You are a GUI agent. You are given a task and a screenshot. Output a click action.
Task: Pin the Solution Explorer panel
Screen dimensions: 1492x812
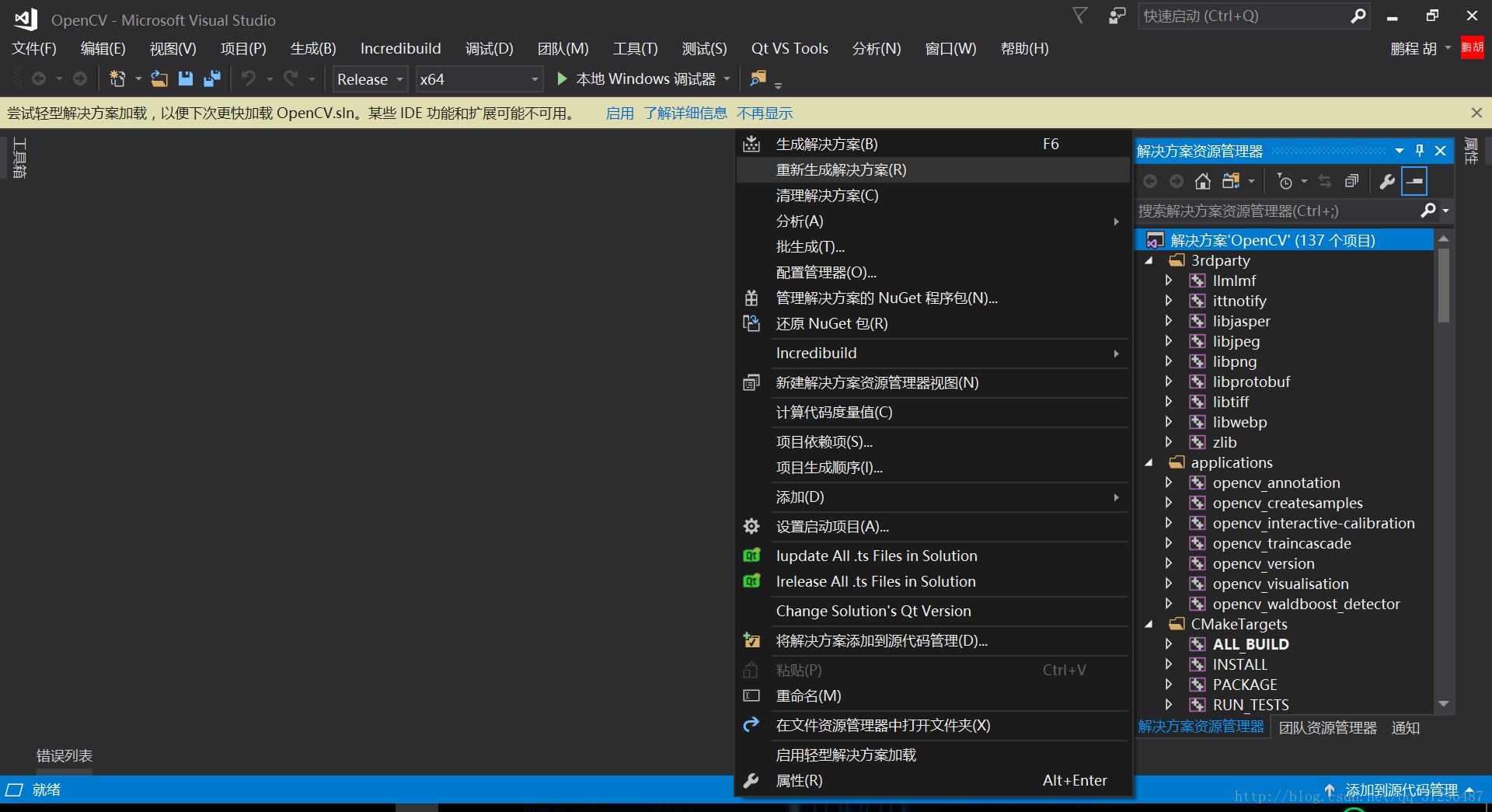pyautogui.click(x=1420, y=151)
